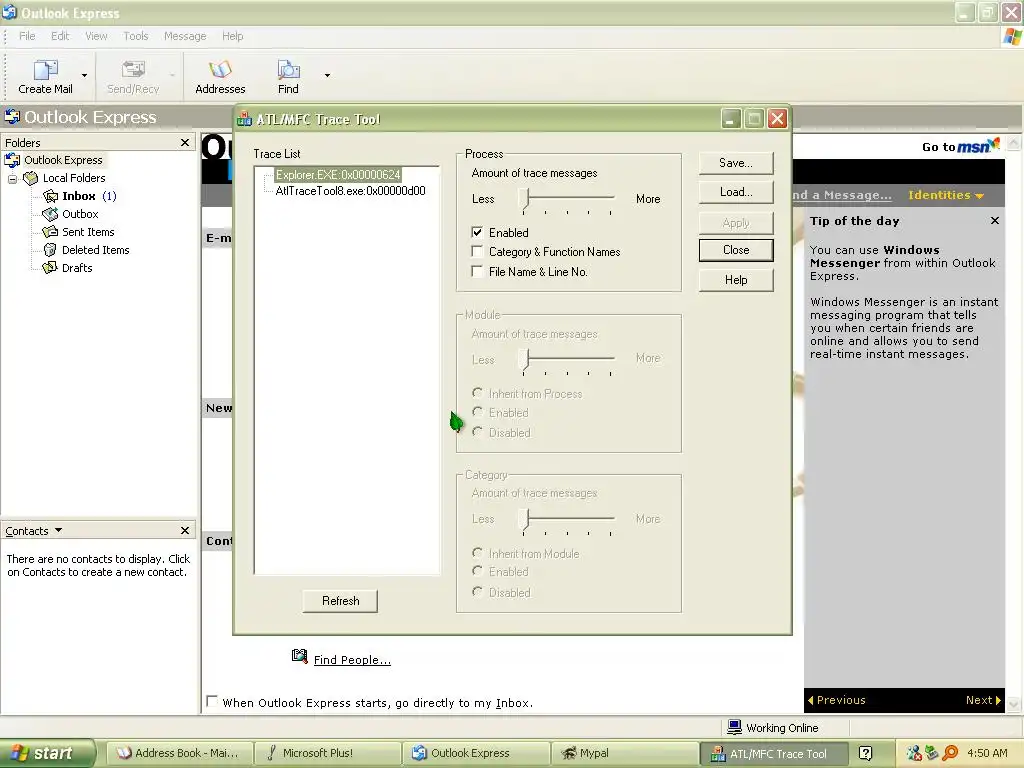This screenshot has width=1024, height=768.
Task: Select Inherit from Process radio button
Action: click(x=477, y=393)
